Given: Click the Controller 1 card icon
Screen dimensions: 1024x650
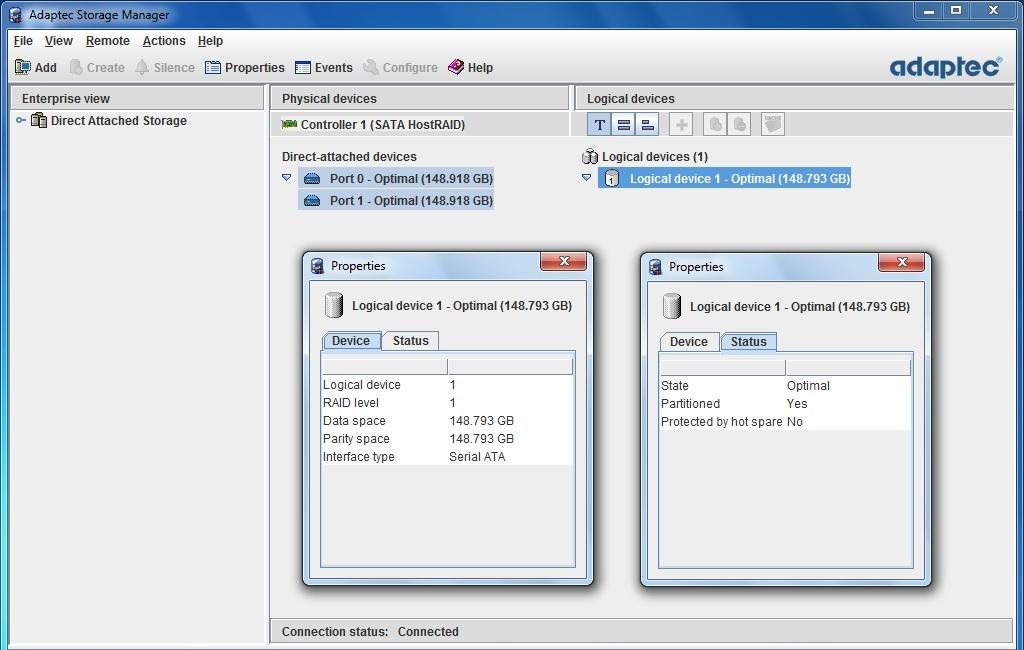Looking at the screenshot, I should (289, 124).
